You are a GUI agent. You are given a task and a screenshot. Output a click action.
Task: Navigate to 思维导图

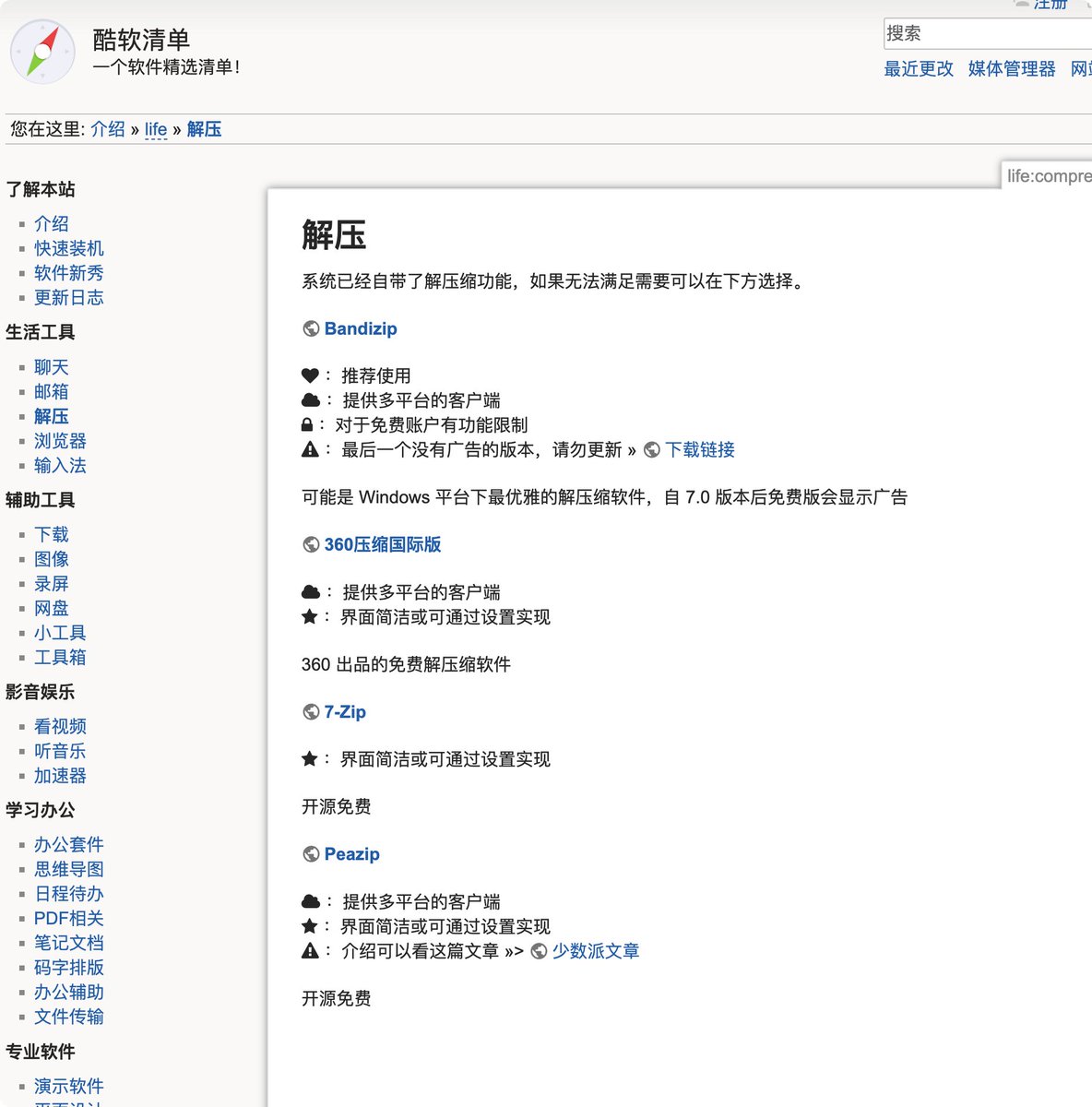click(69, 870)
